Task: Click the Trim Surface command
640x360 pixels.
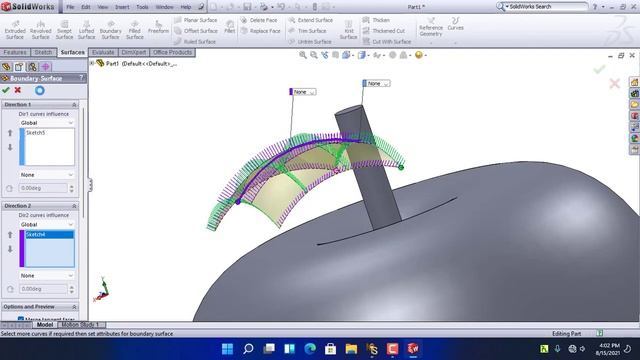Action: pos(307,31)
